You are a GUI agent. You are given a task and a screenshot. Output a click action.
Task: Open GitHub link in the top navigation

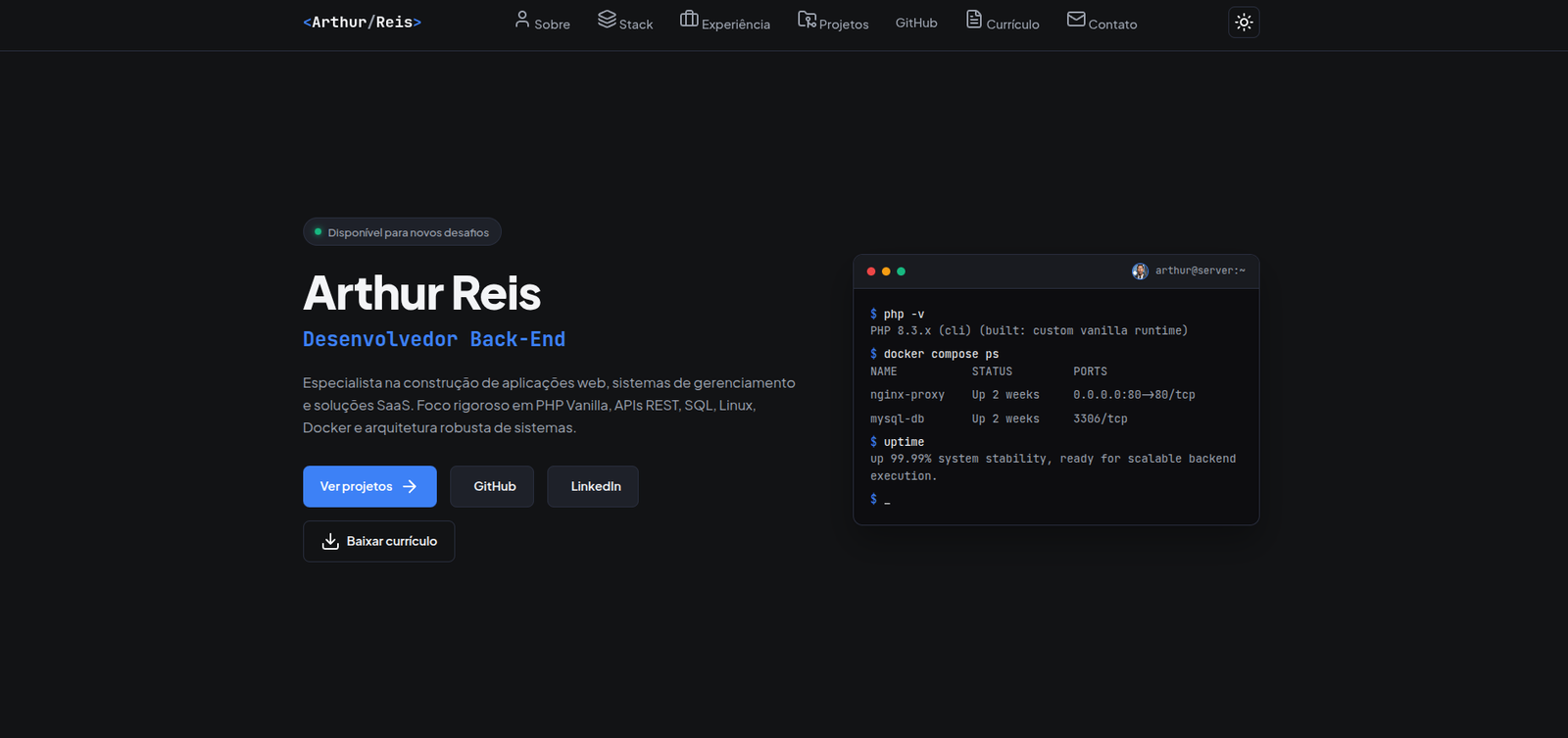click(916, 23)
